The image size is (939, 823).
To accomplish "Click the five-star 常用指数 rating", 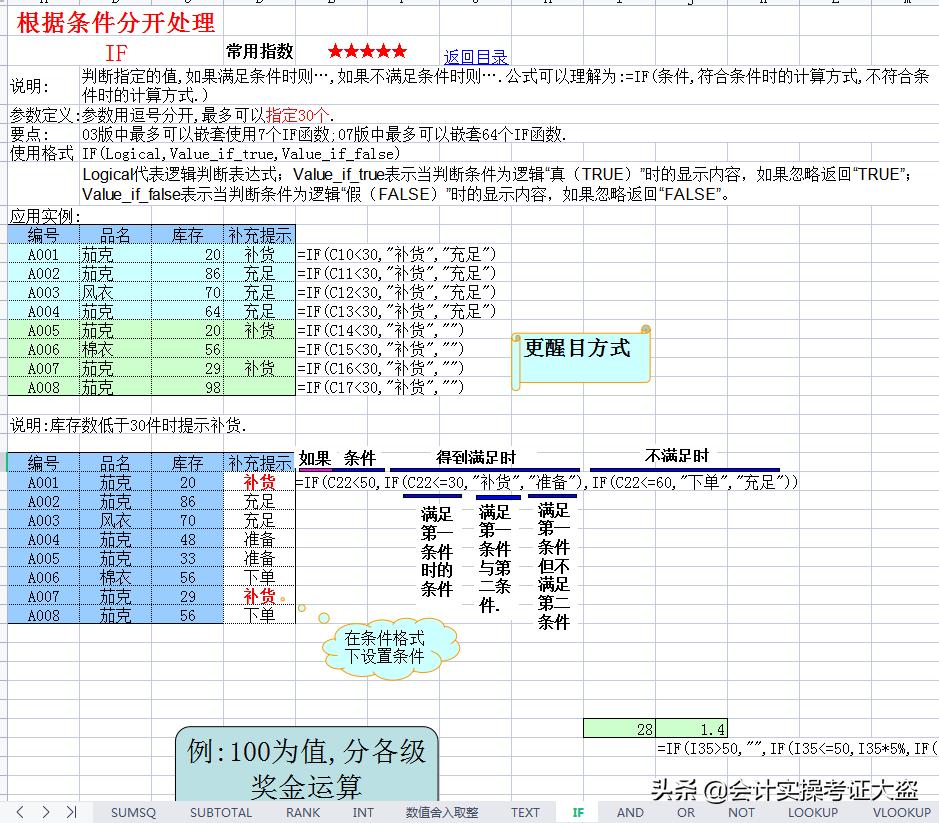I will coord(366,50).
